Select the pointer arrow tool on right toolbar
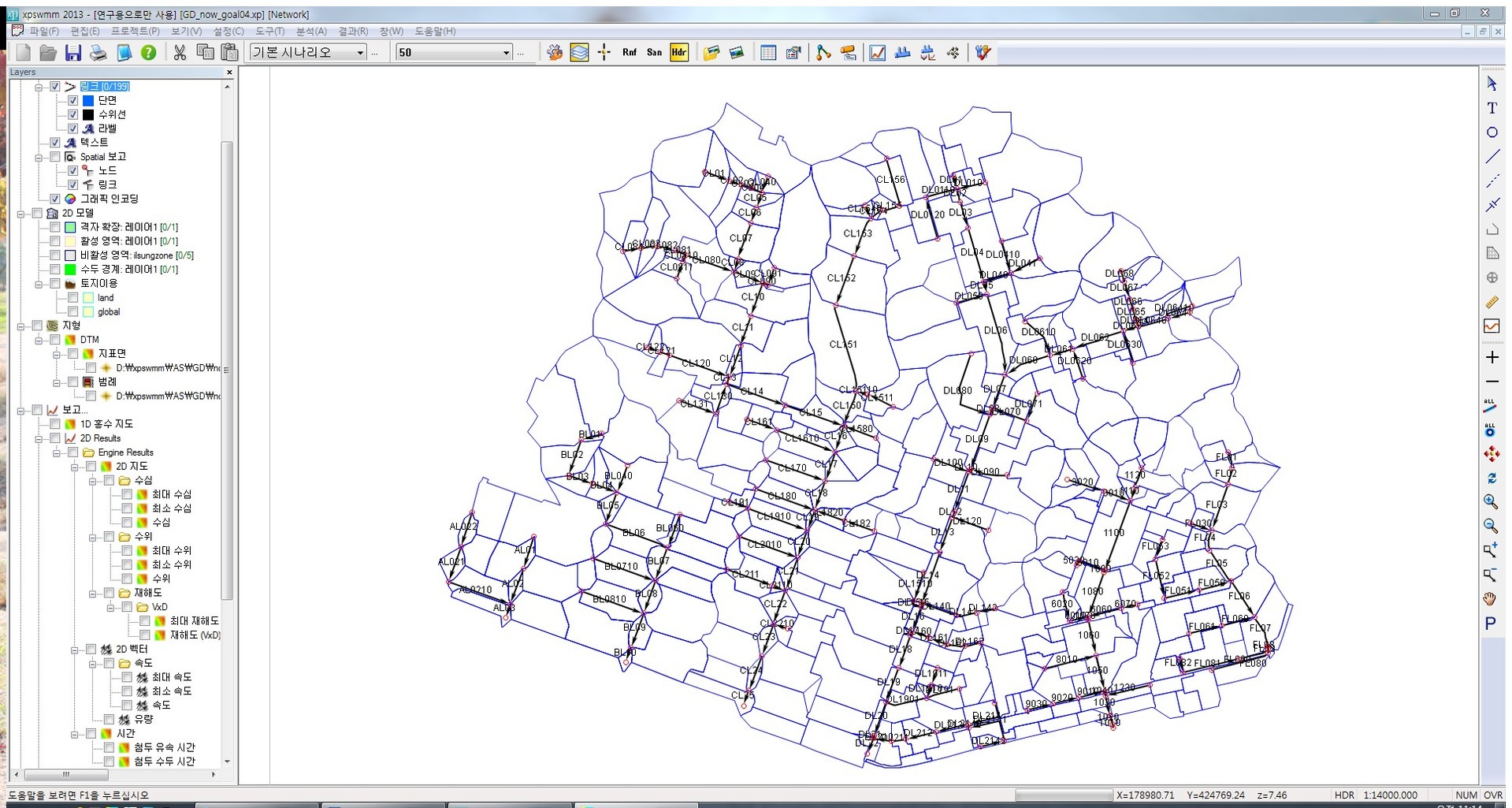The width and height of the screenshot is (1512, 808). [1492, 84]
